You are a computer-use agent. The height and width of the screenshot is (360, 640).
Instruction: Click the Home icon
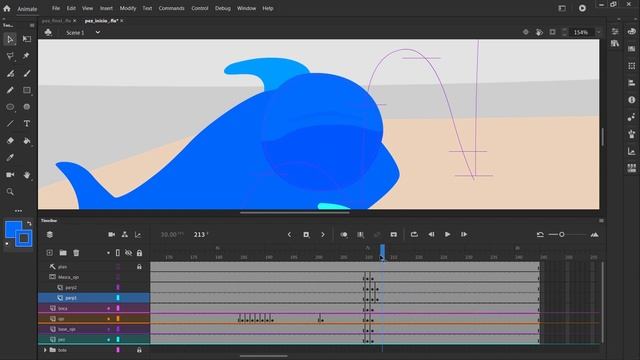pos(7,8)
